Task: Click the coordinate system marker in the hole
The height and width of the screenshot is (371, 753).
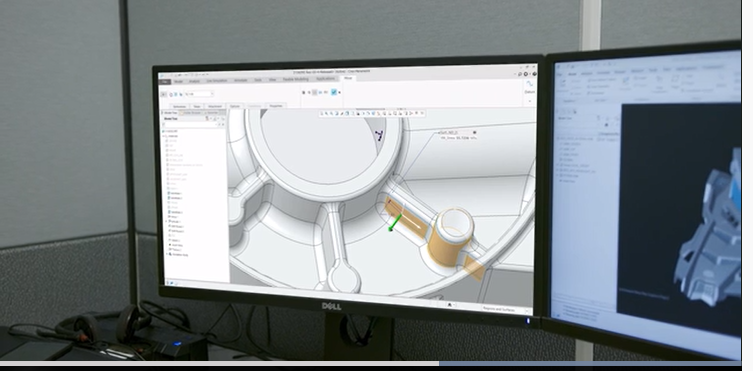Action: 380,136
